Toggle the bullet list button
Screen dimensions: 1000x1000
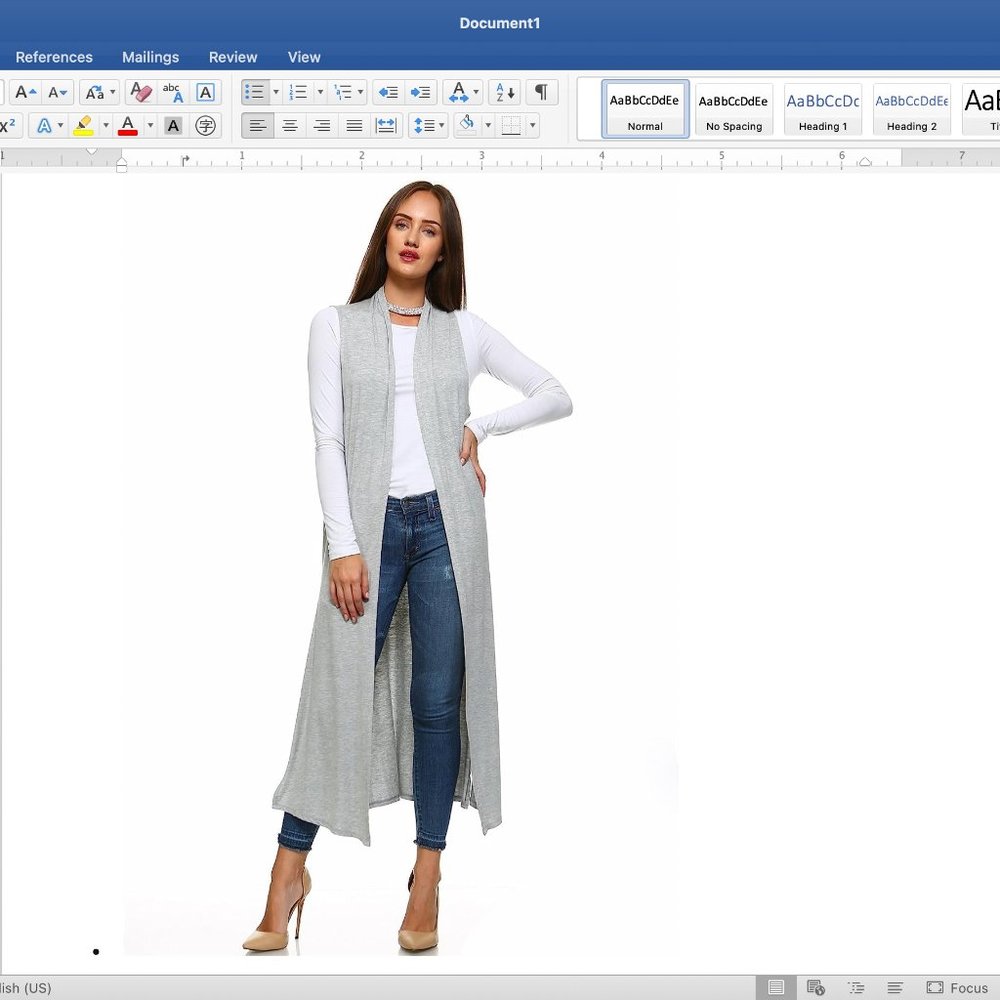pyautogui.click(x=255, y=93)
